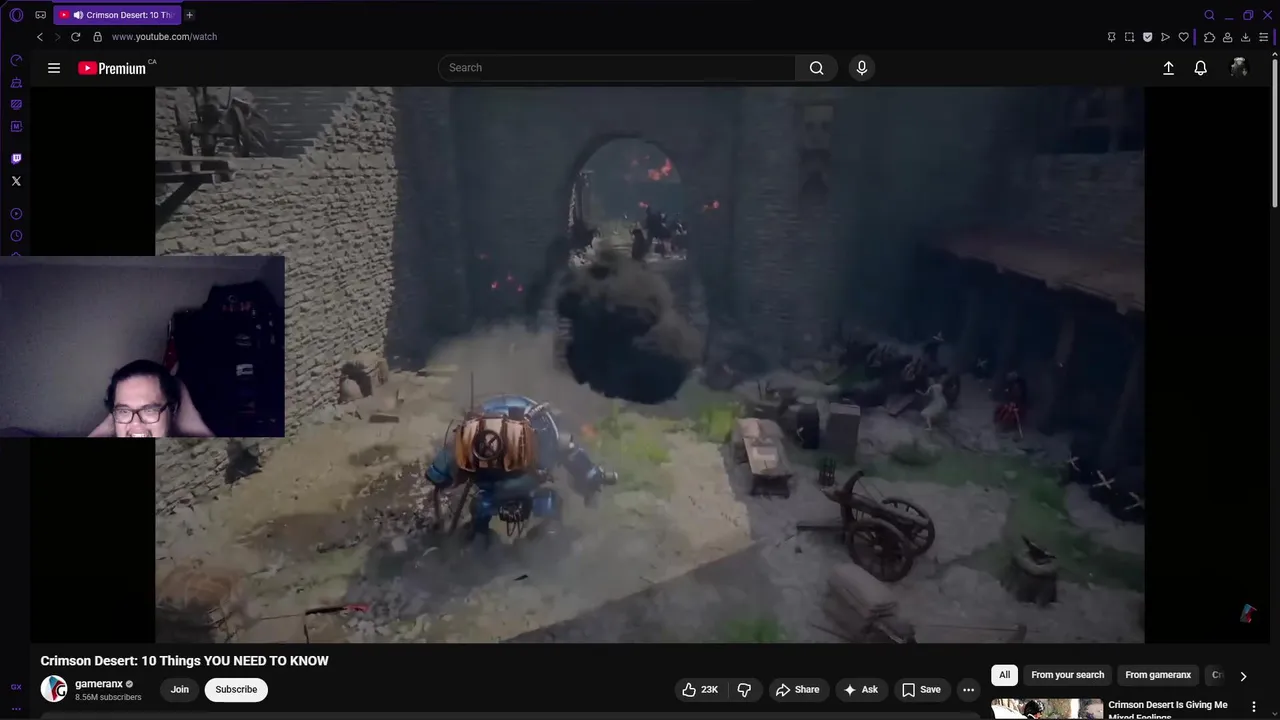Click the pinboard pin icon in address bar
The height and width of the screenshot is (720, 1280).
click(x=1111, y=37)
